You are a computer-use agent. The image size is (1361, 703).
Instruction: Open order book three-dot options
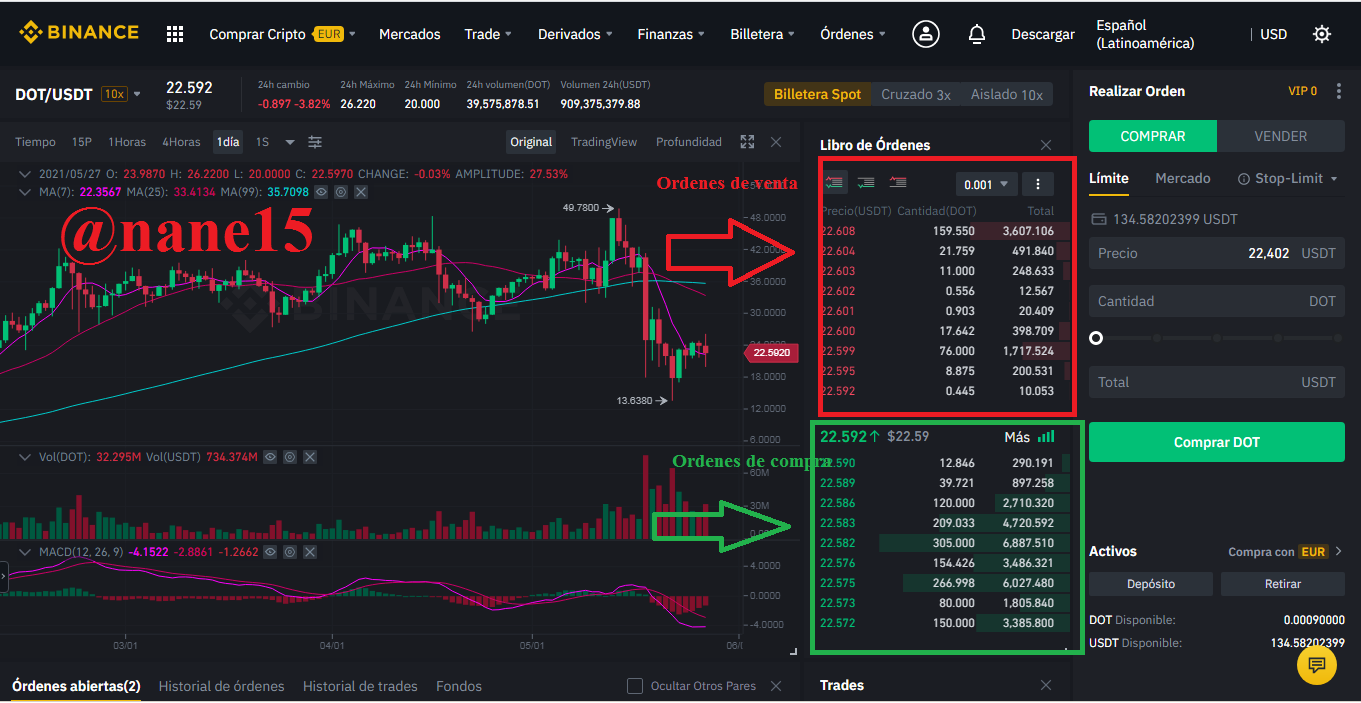[1038, 184]
